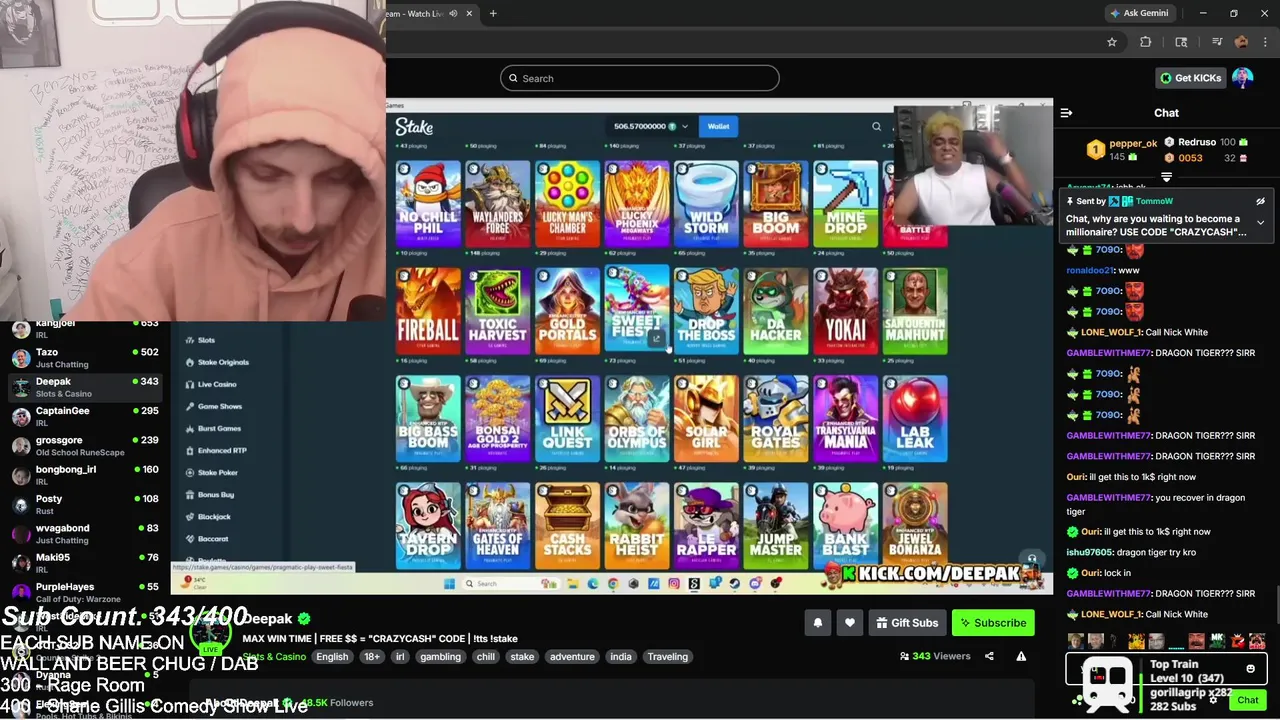Click the Stake search magnifier icon
The width and height of the screenshot is (1280, 720).
point(876,126)
